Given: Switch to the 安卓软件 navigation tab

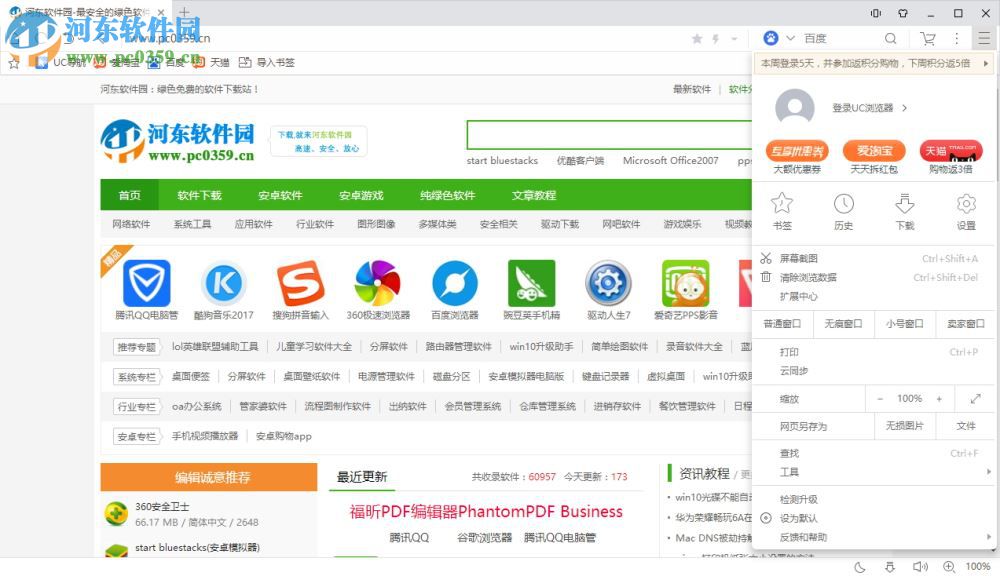Looking at the screenshot, I should (x=279, y=195).
